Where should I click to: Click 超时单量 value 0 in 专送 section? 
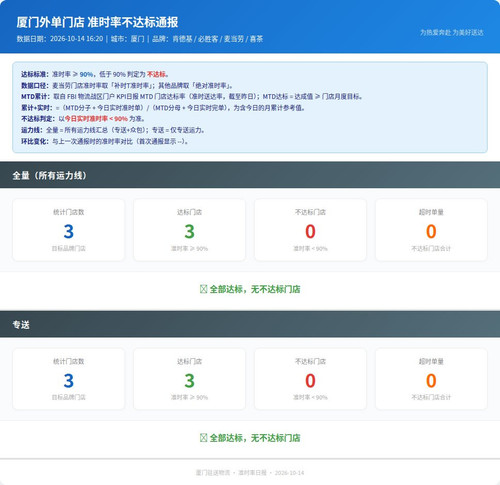pyautogui.click(x=431, y=381)
